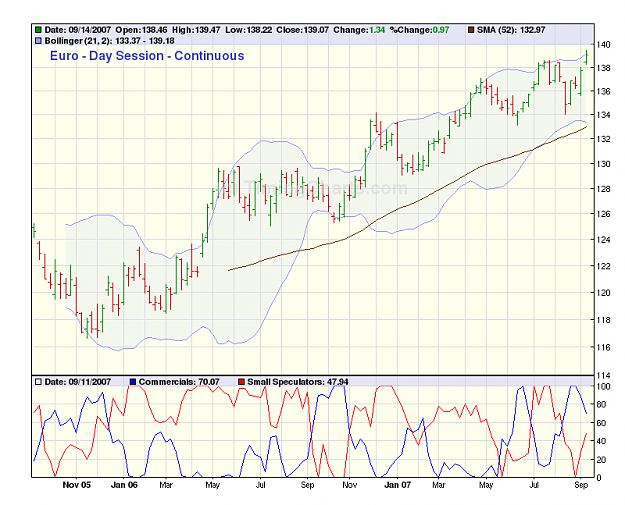625x505 pixels.
Task: Click the 100 indicator axis label
Action: click(x=603, y=386)
